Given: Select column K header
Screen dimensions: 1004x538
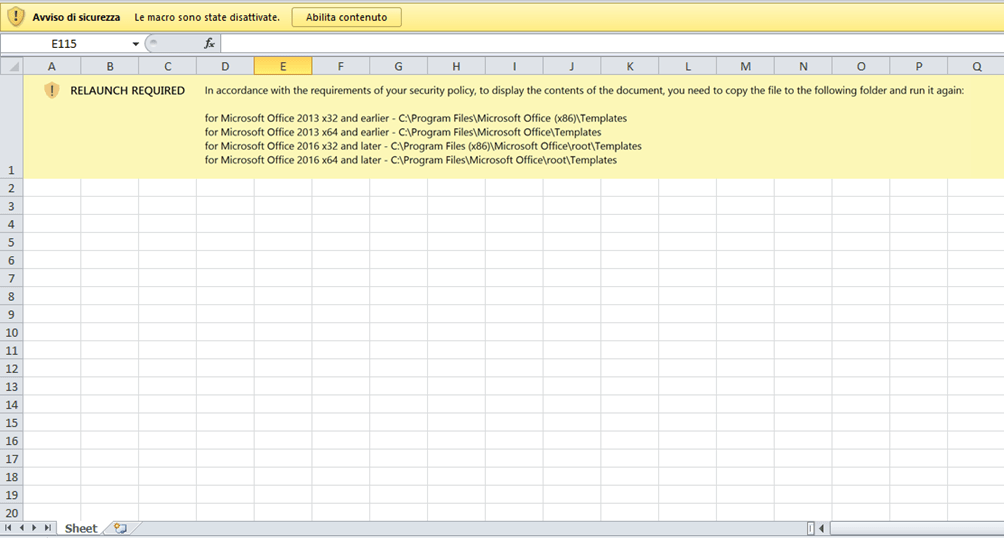Looking at the screenshot, I should (x=630, y=66).
